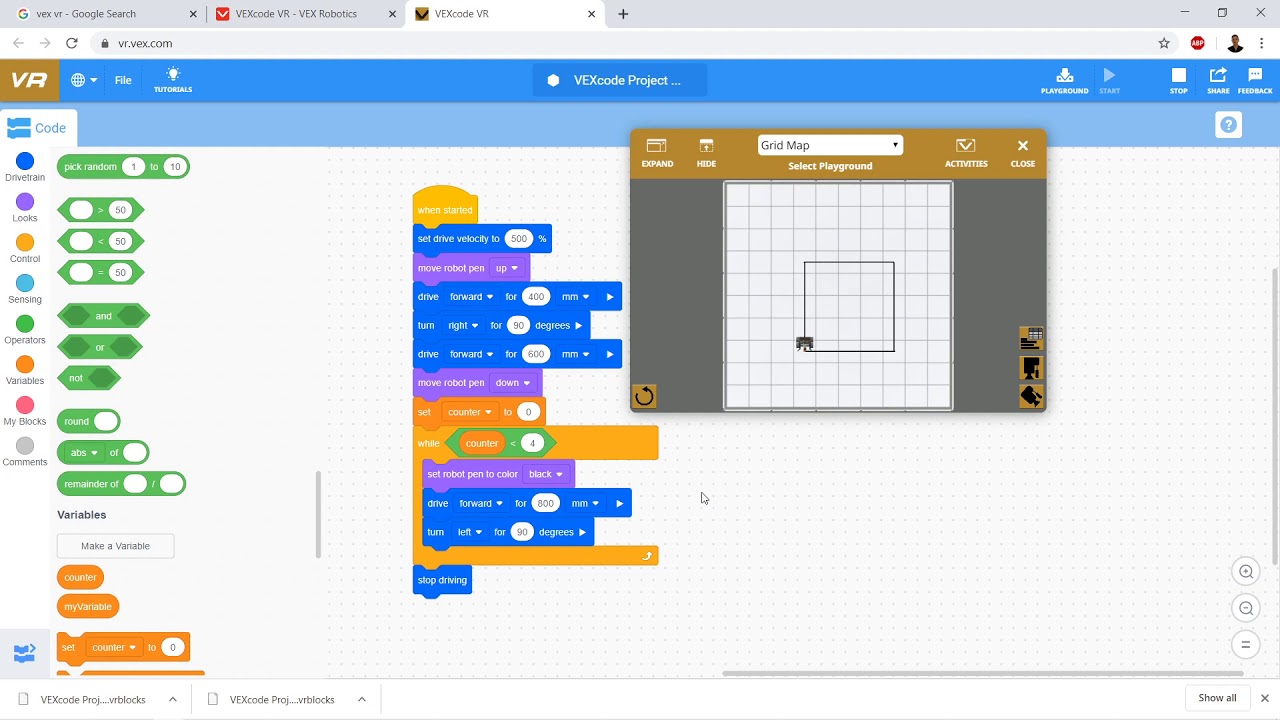The image size is (1280, 720).
Task: Click the myVariable reporter block
Action: click(x=88, y=606)
